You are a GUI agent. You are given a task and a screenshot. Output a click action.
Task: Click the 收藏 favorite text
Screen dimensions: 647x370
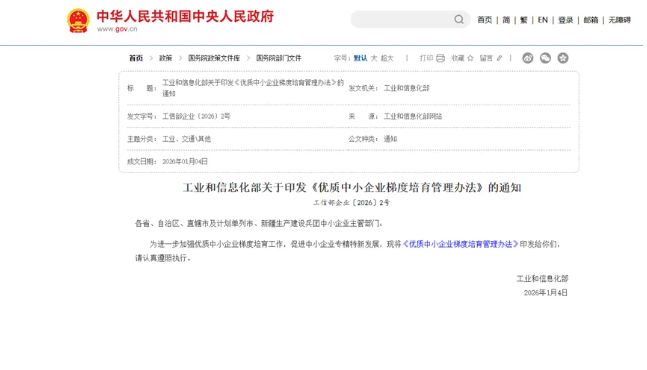coord(458,58)
